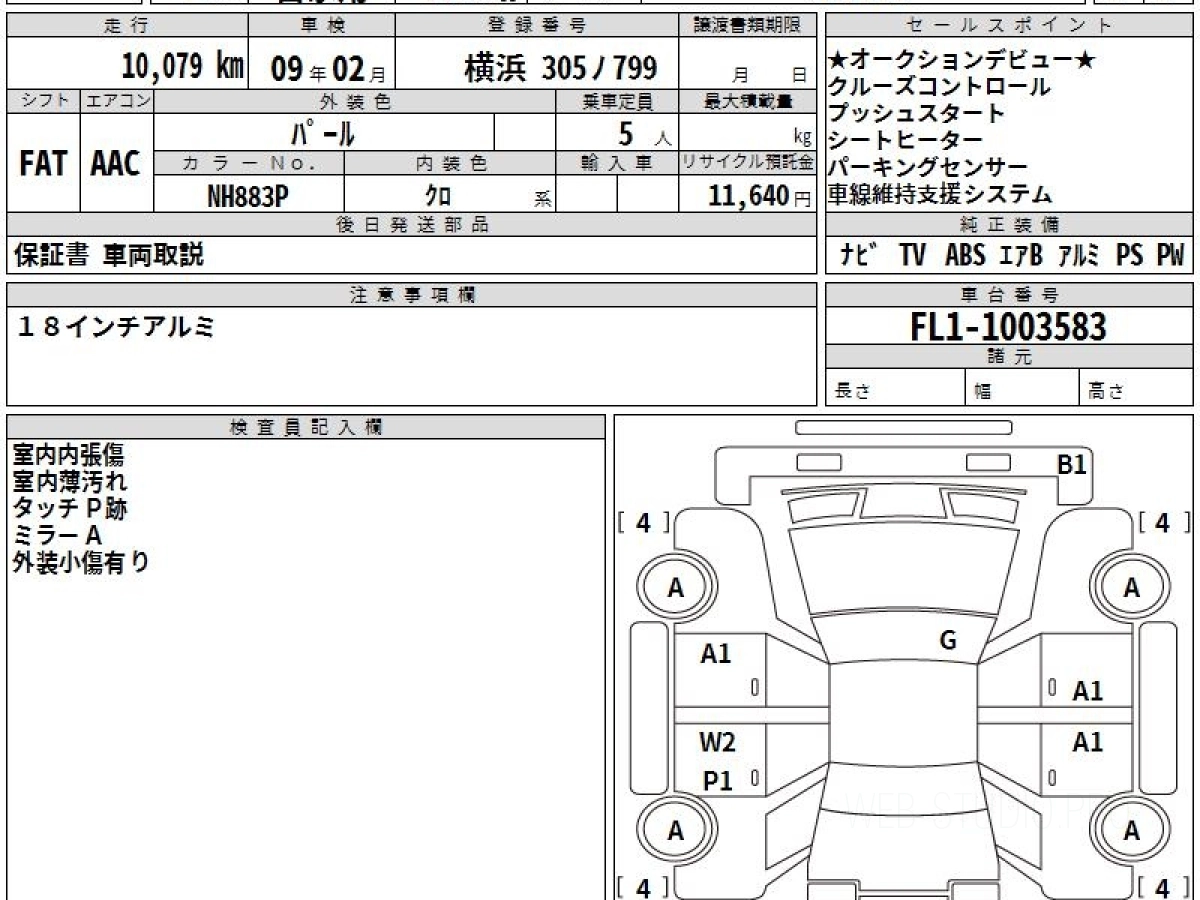Select the W2 mark on the door
Image resolution: width=1200 pixels, height=900 pixels.
(717, 742)
